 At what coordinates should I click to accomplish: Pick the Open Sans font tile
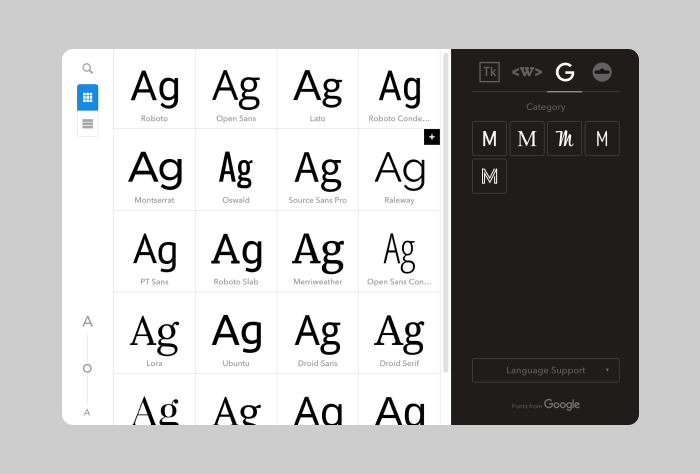(x=236, y=89)
